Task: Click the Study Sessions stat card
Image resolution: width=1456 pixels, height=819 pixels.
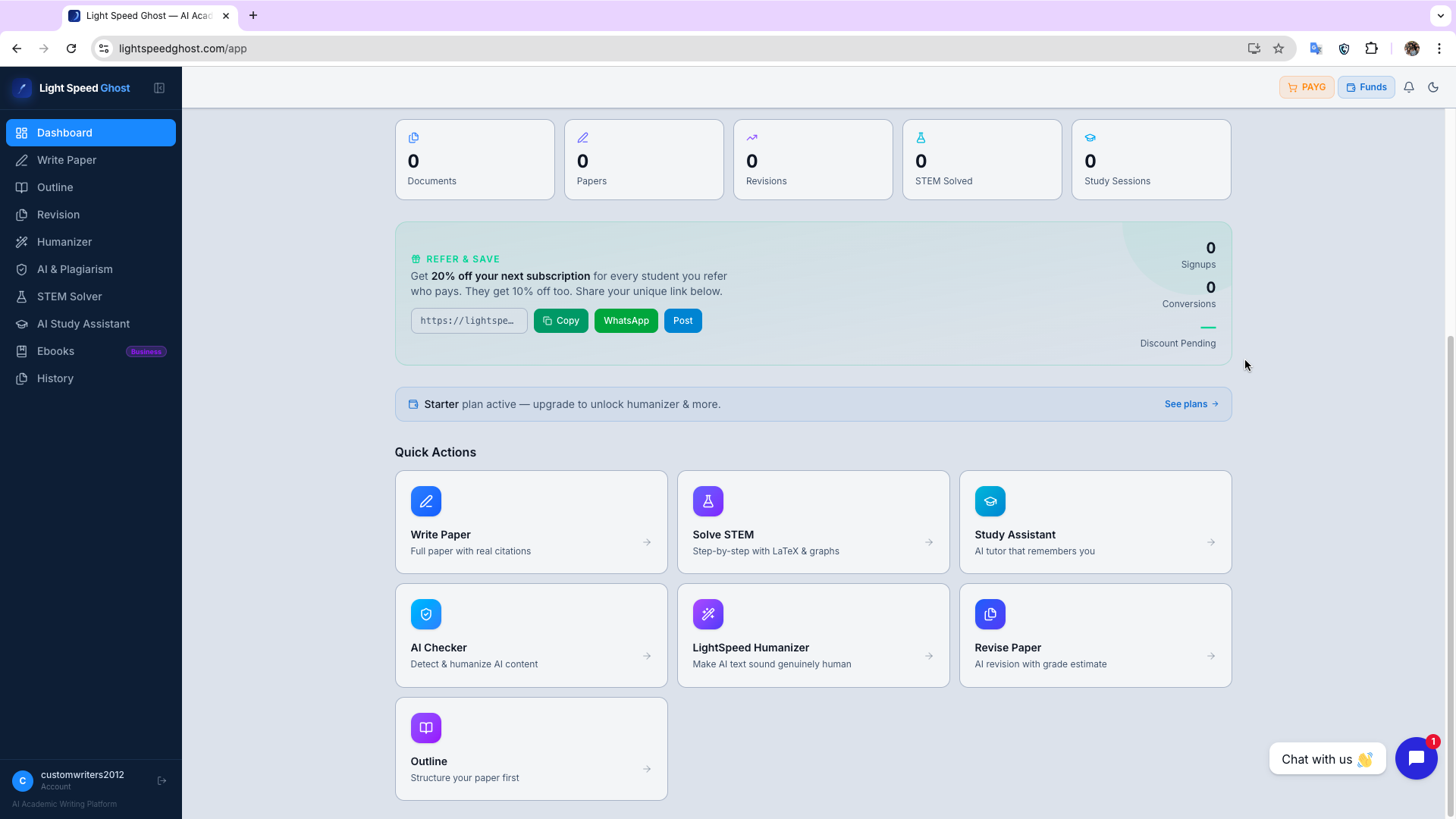Action: pyautogui.click(x=1151, y=160)
